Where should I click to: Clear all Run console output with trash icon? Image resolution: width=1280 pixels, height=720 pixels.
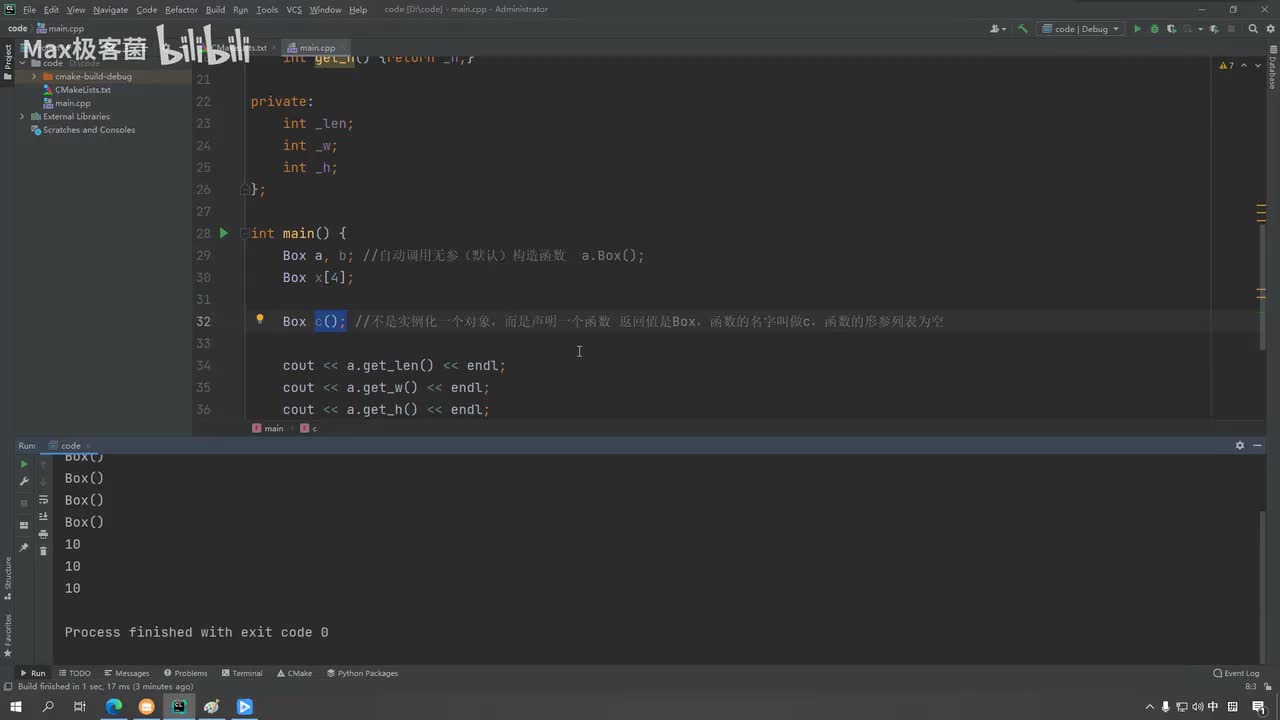[x=43, y=551]
